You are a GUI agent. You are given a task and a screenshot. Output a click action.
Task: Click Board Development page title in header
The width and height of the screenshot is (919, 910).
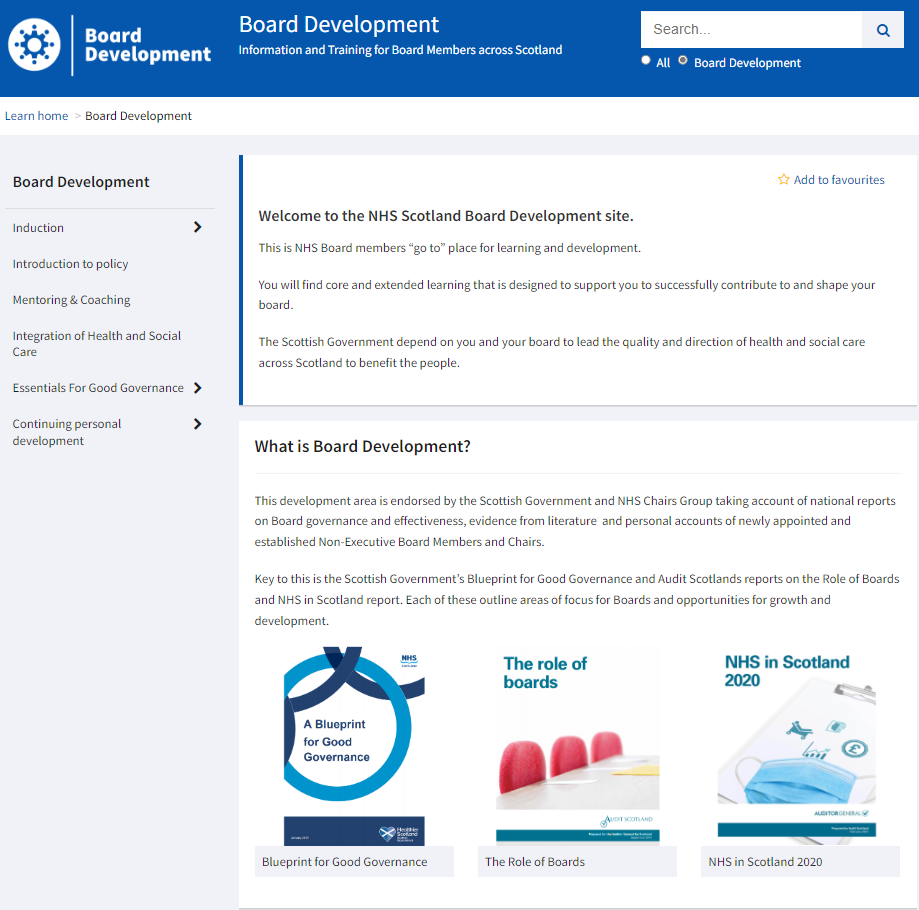[x=339, y=25]
